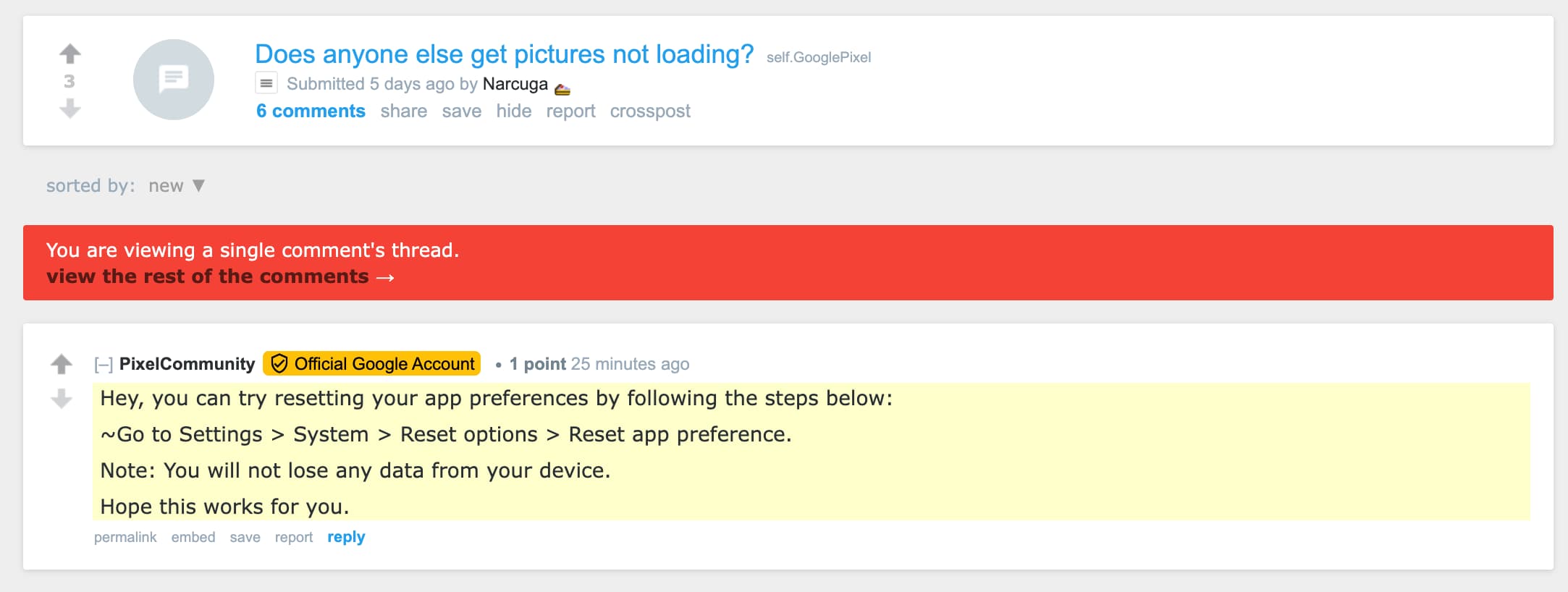1568x592 pixels.
Task: Reply to the PixelCommunity comment
Action: [x=346, y=537]
